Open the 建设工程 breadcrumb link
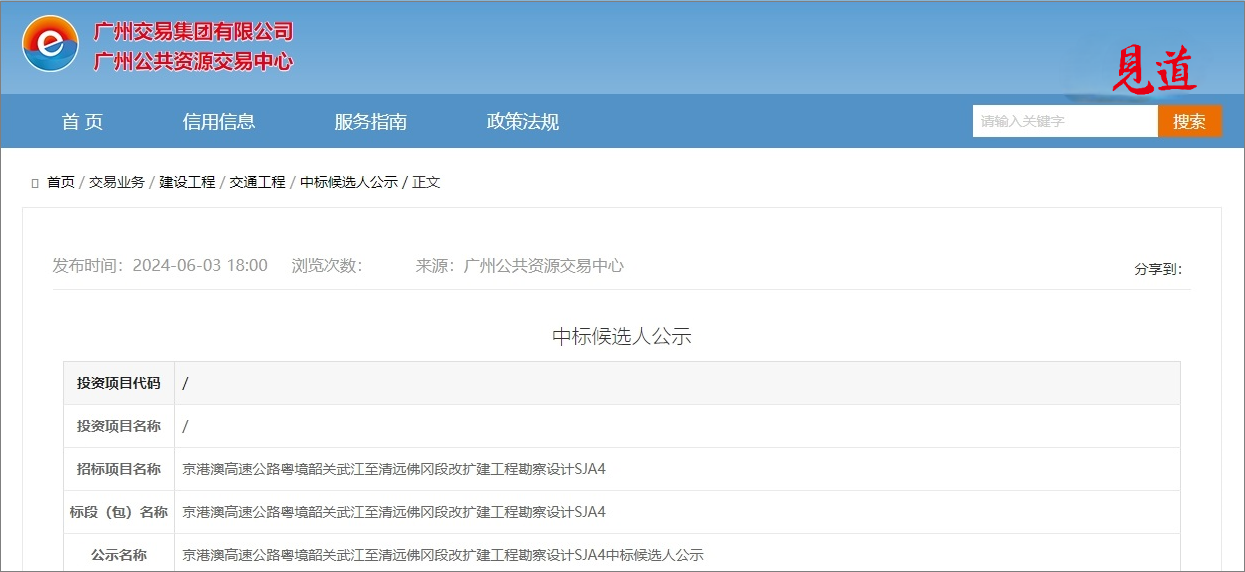Viewport: 1245px width, 572px height. pyautogui.click(x=187, y=182)
